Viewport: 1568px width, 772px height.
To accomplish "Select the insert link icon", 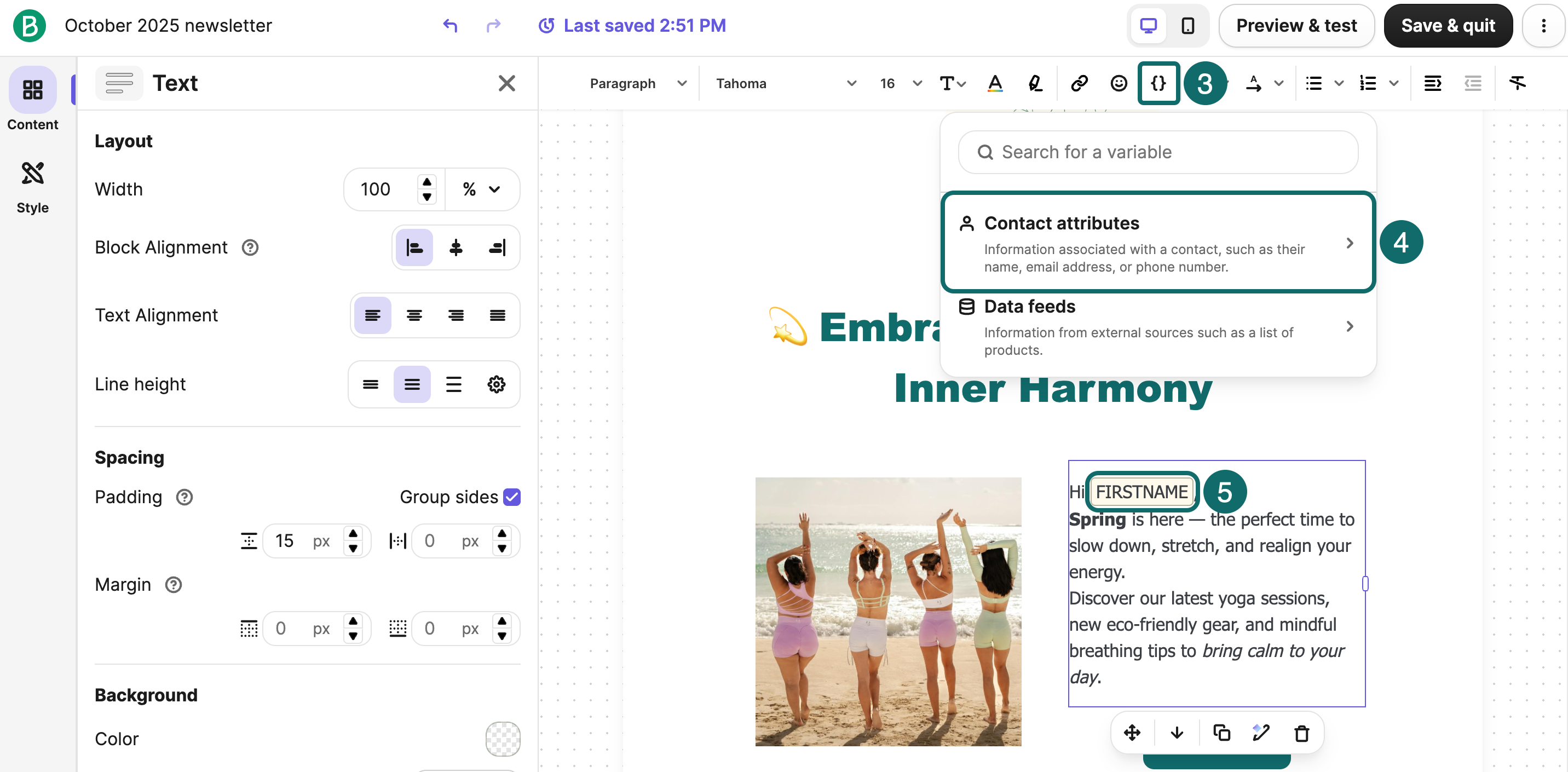I will click(1079, 83).
